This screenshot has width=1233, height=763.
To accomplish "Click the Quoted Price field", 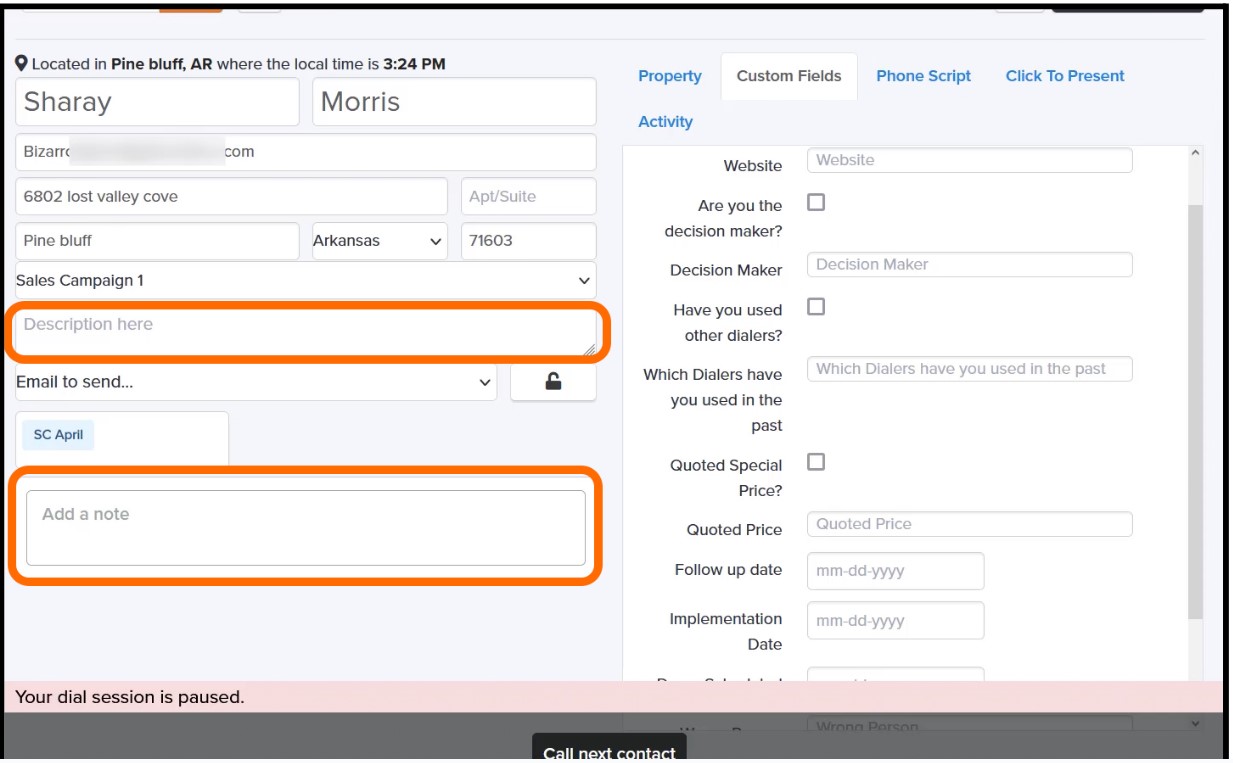I will (x=969, y=524).
